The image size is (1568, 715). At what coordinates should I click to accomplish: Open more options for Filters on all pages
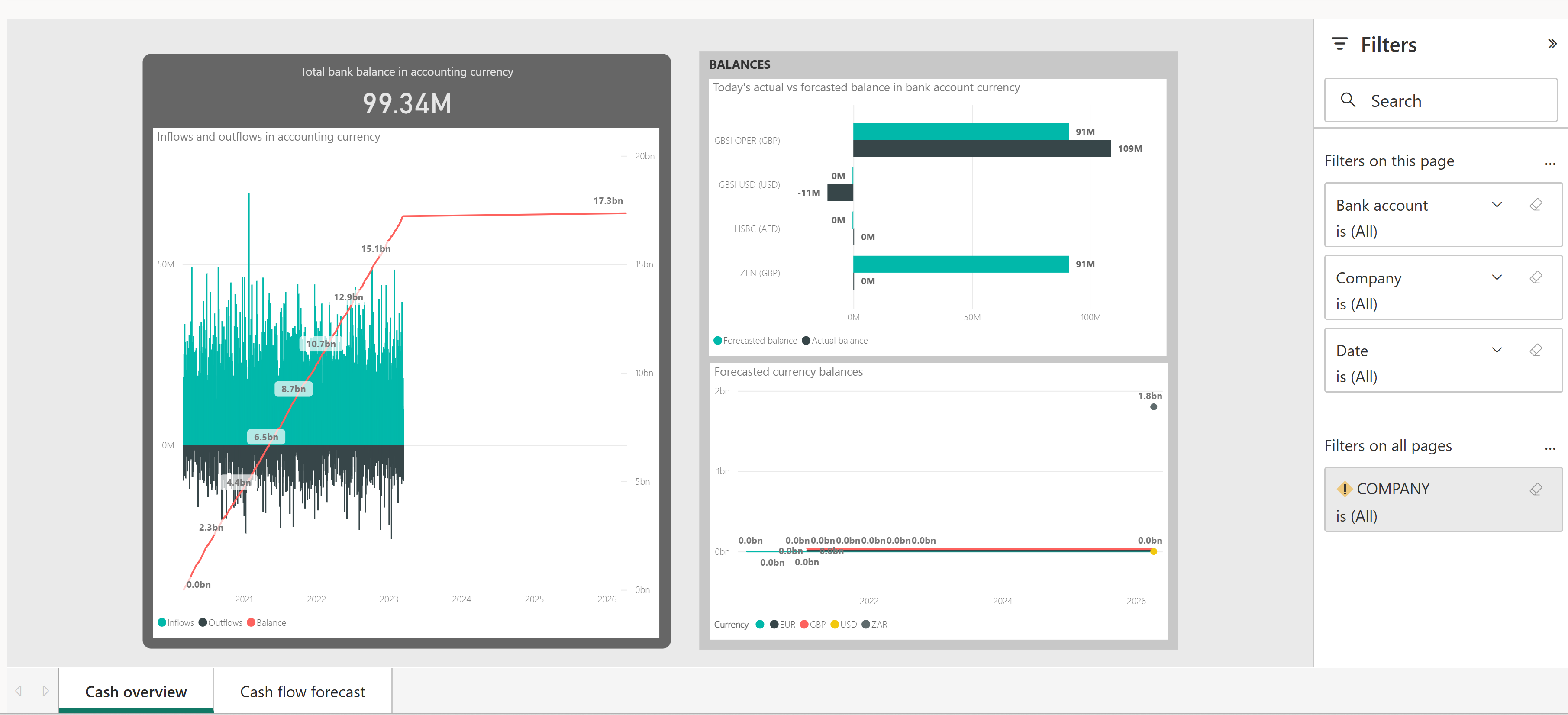pyautogui.click(x=1549, y=448)
